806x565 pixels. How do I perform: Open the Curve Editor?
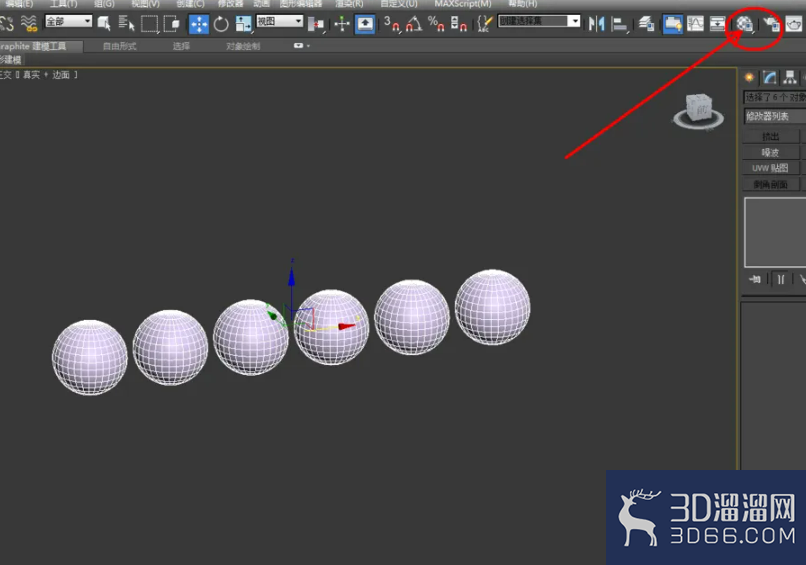(695, 24)
